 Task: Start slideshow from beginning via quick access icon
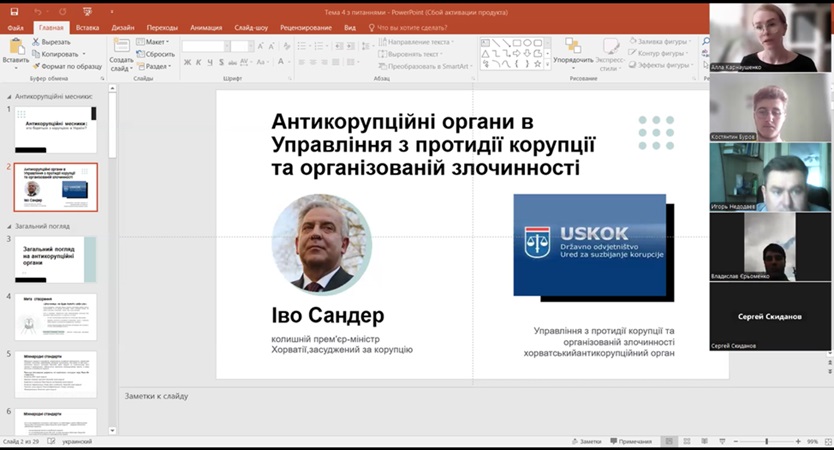pyautogui.click(x=88, y=12)
